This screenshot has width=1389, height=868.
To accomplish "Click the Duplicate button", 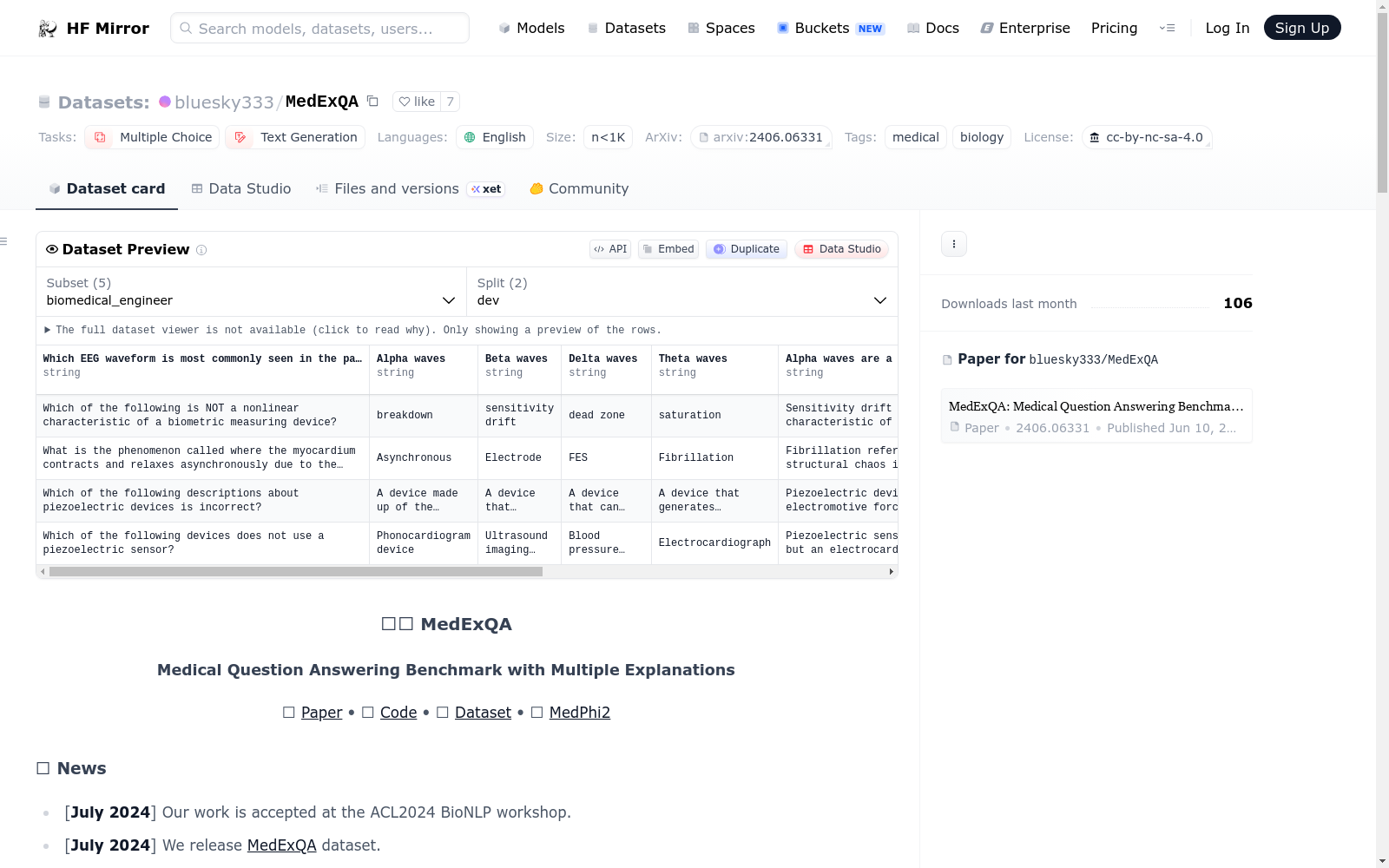I will tap(747, 249).
